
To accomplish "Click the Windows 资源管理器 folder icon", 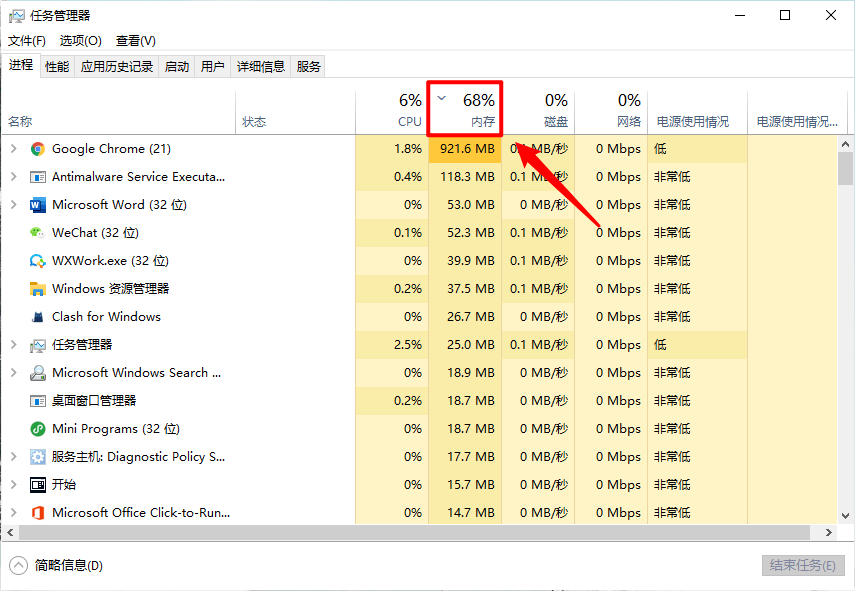I will pos(38,288).
